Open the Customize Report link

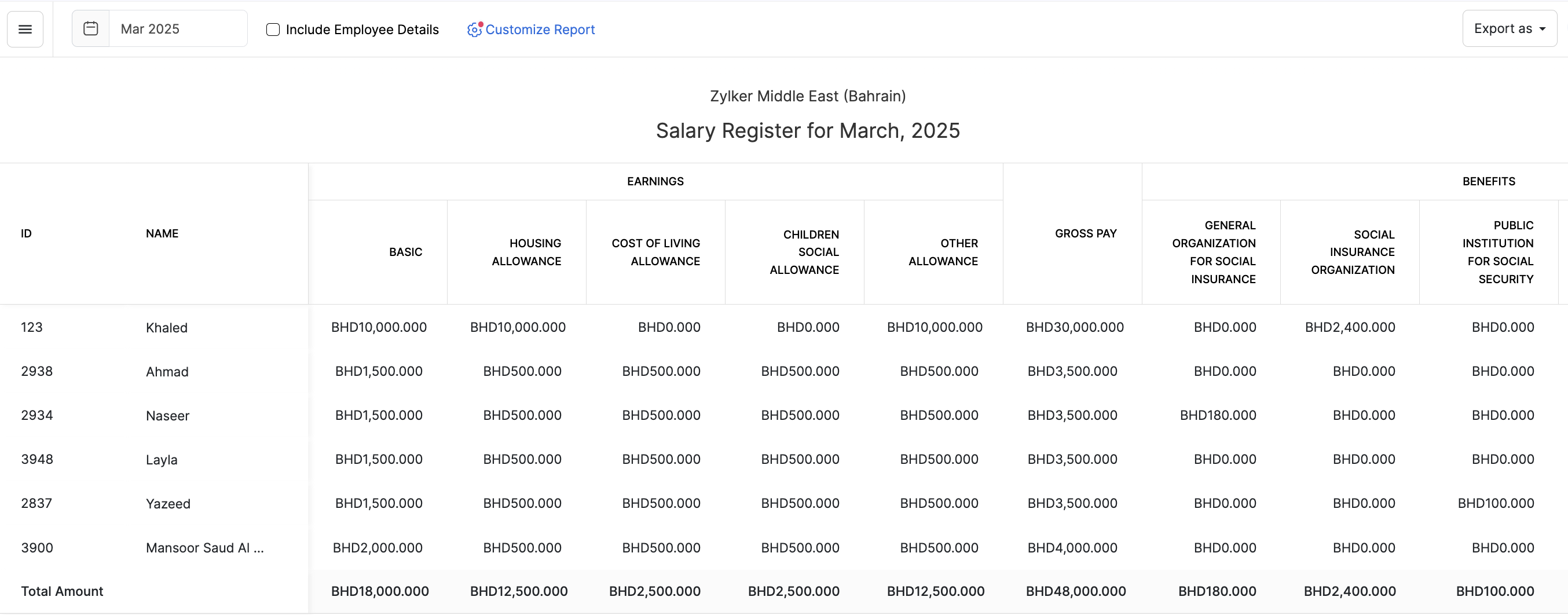point(539,29)
